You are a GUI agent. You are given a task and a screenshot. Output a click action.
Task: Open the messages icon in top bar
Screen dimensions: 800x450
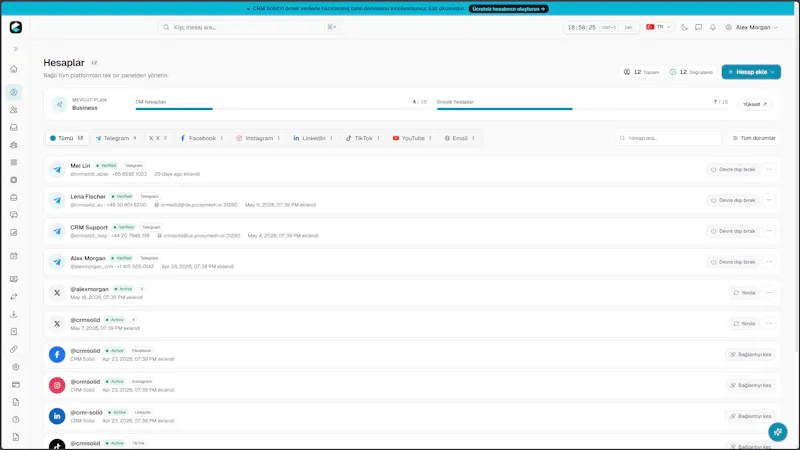(x=698, y=27)
